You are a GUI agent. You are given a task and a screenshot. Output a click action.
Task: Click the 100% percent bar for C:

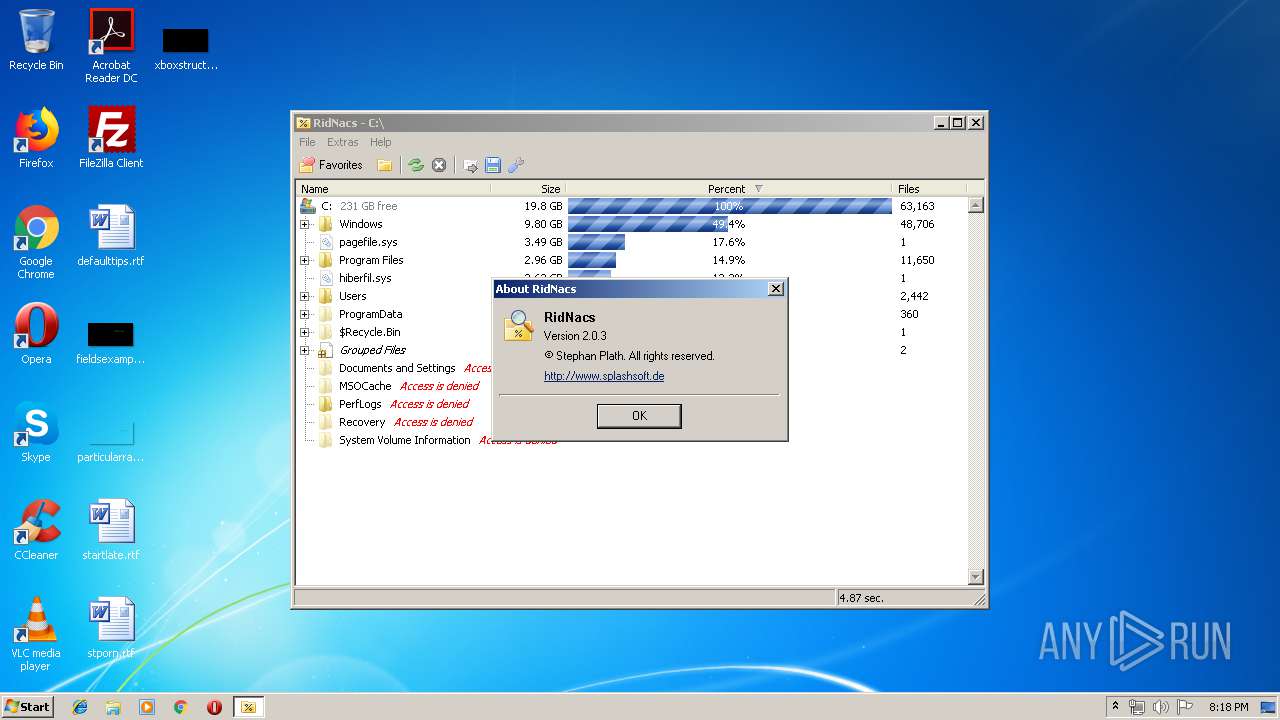(x=730, y=206)
